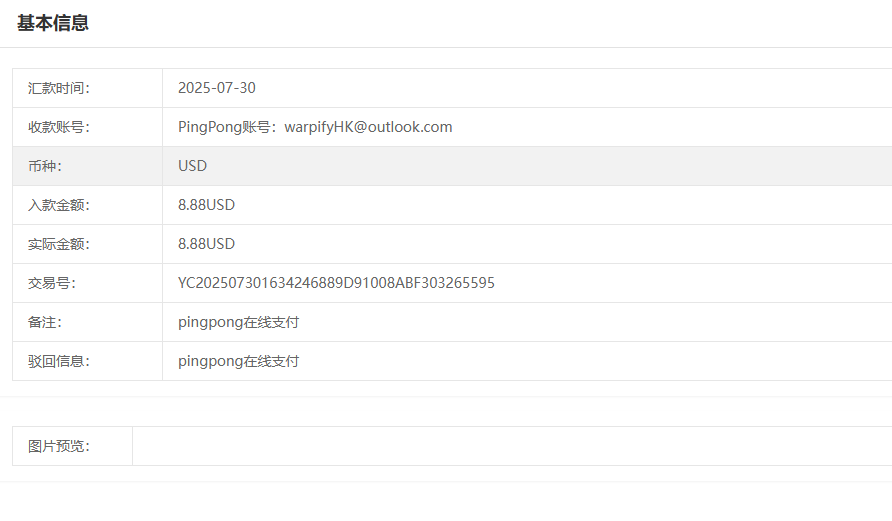Click the 备注 row label

pyautogui.click(x=45, y=322)
